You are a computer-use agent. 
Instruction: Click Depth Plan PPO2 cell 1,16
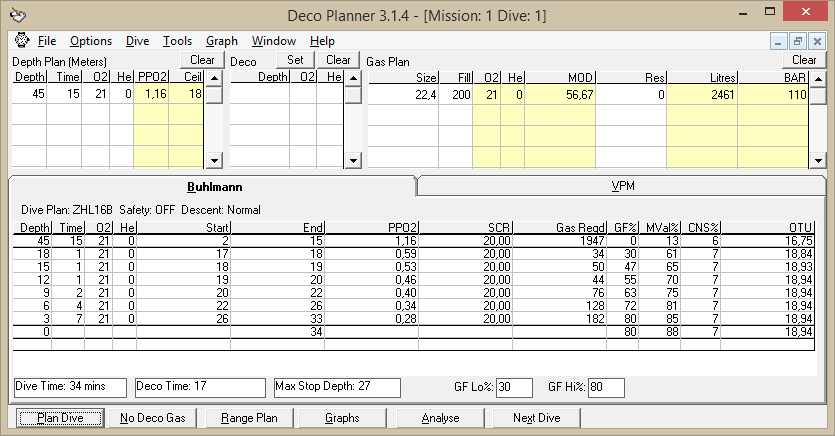151,94
